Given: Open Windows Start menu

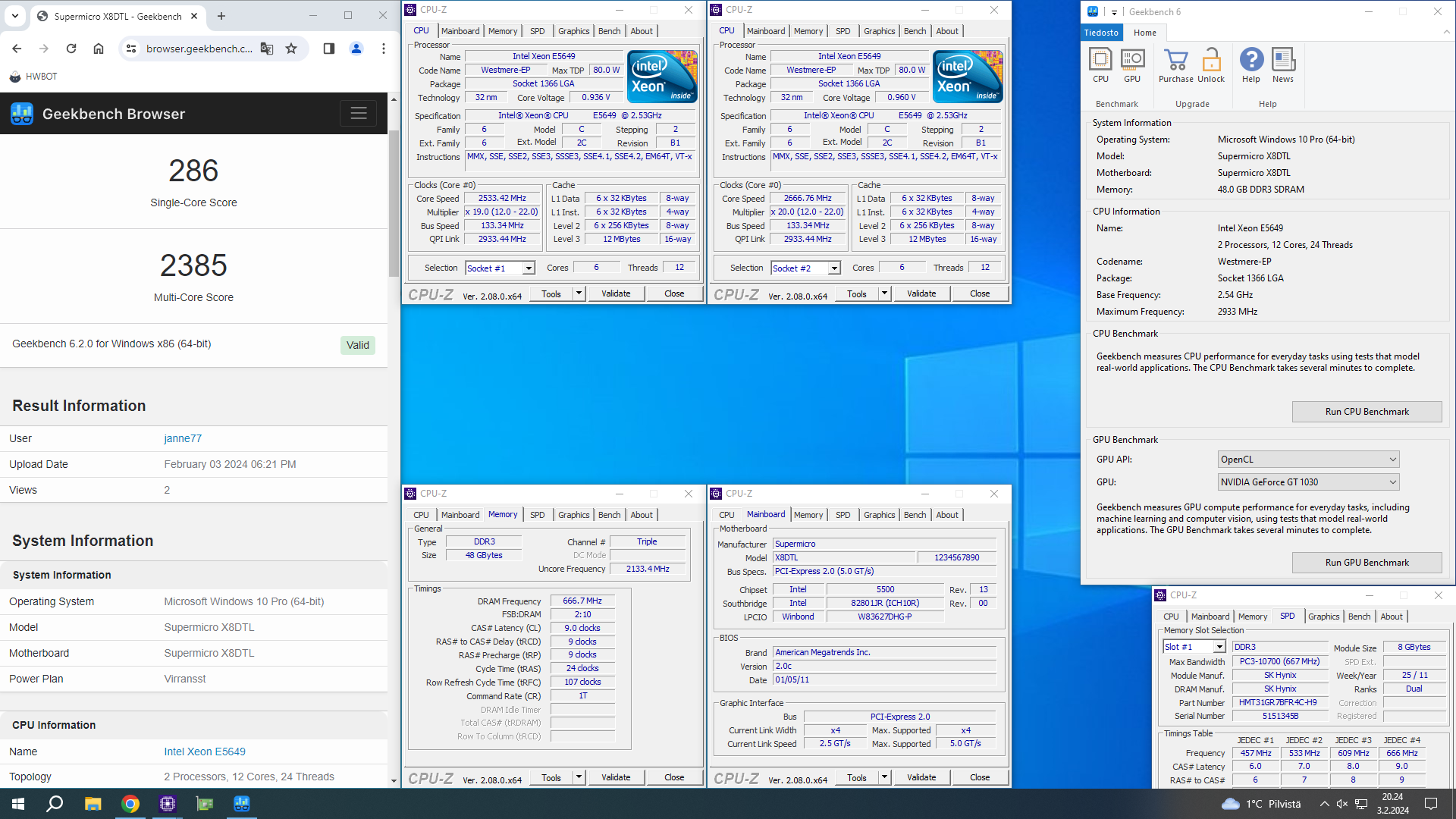Looking at the screenshot, I should click(x=18, y=804).
